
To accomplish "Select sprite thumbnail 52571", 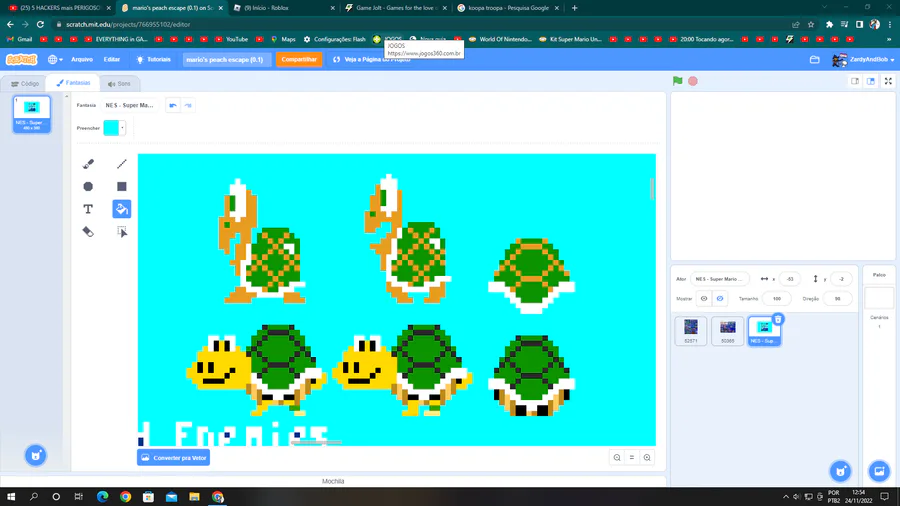I will [x=690, y=331].
